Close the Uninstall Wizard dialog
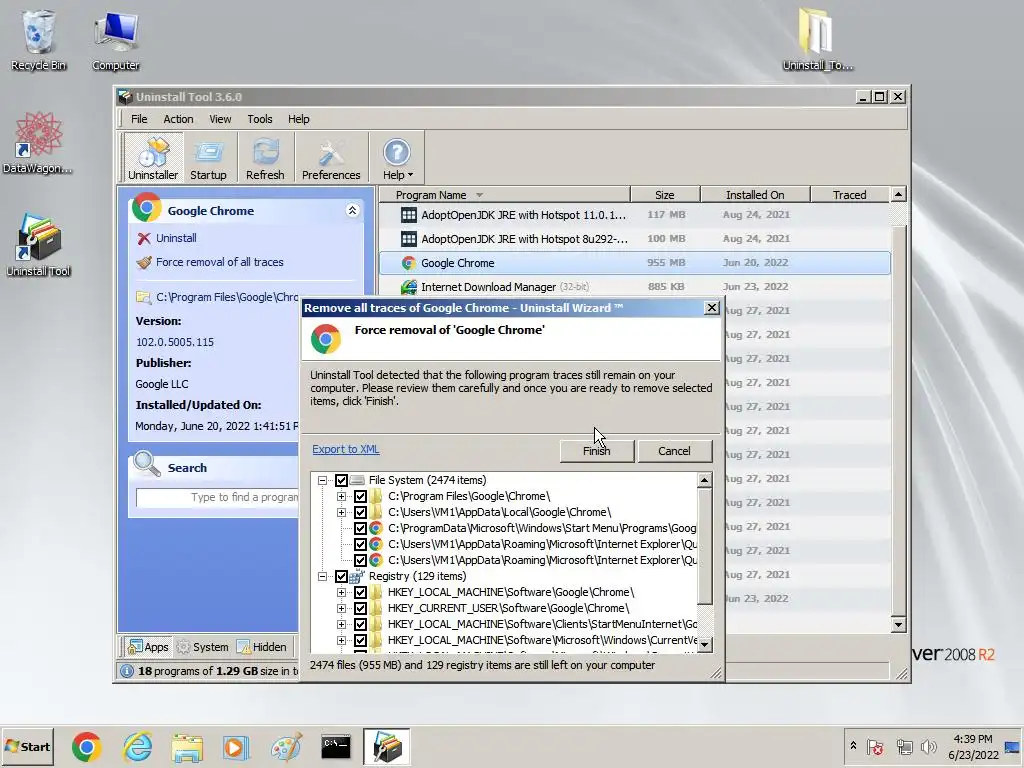This screenshot has height=768, width=1024. pyautogui.click(x=711, y=308)
